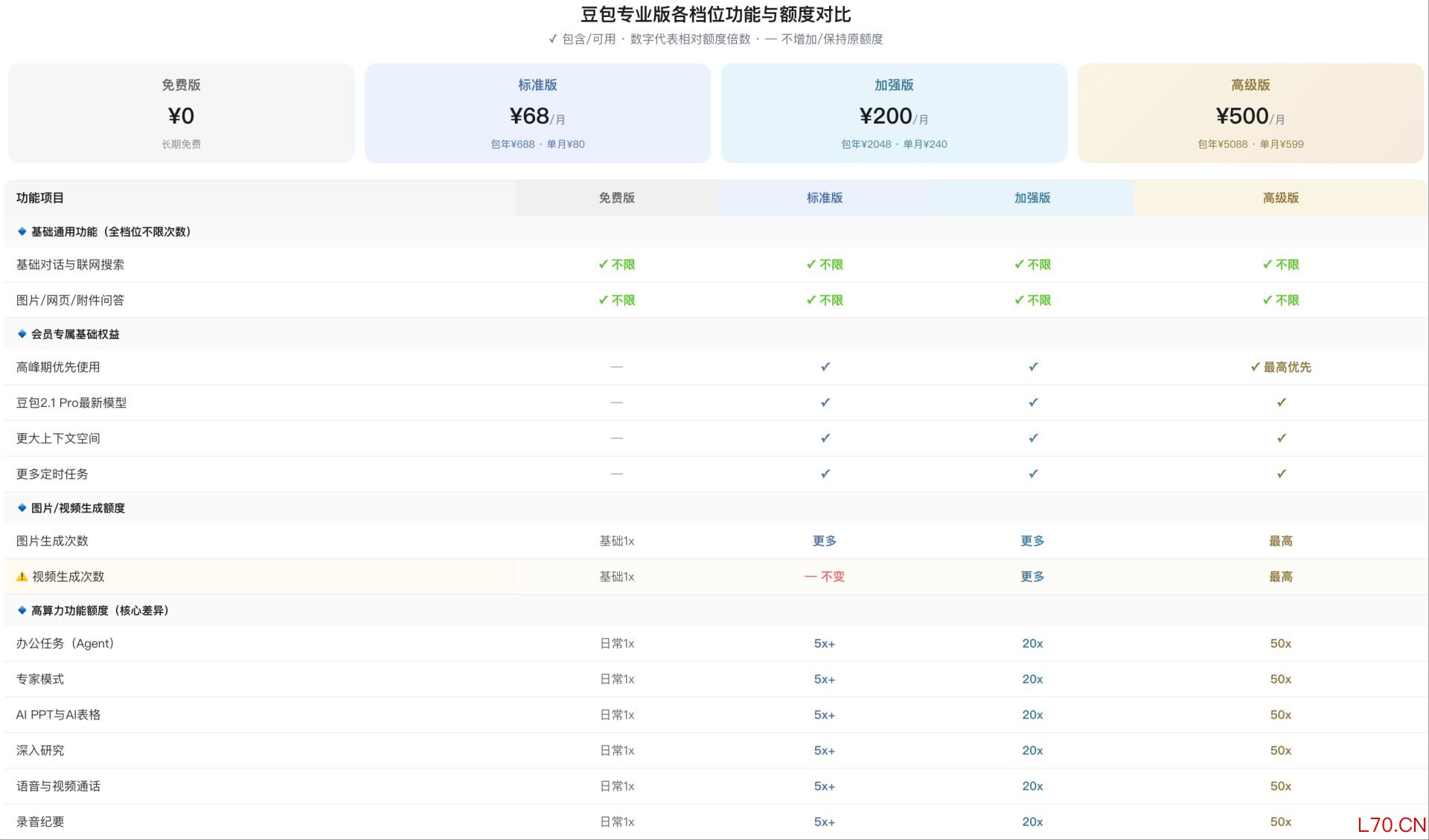Click diamond icon beside 图片/视频生成额度
Image resolution: width=1429 pixels, height=840 pixels.
pyautogui.click(x=22, y=508)
